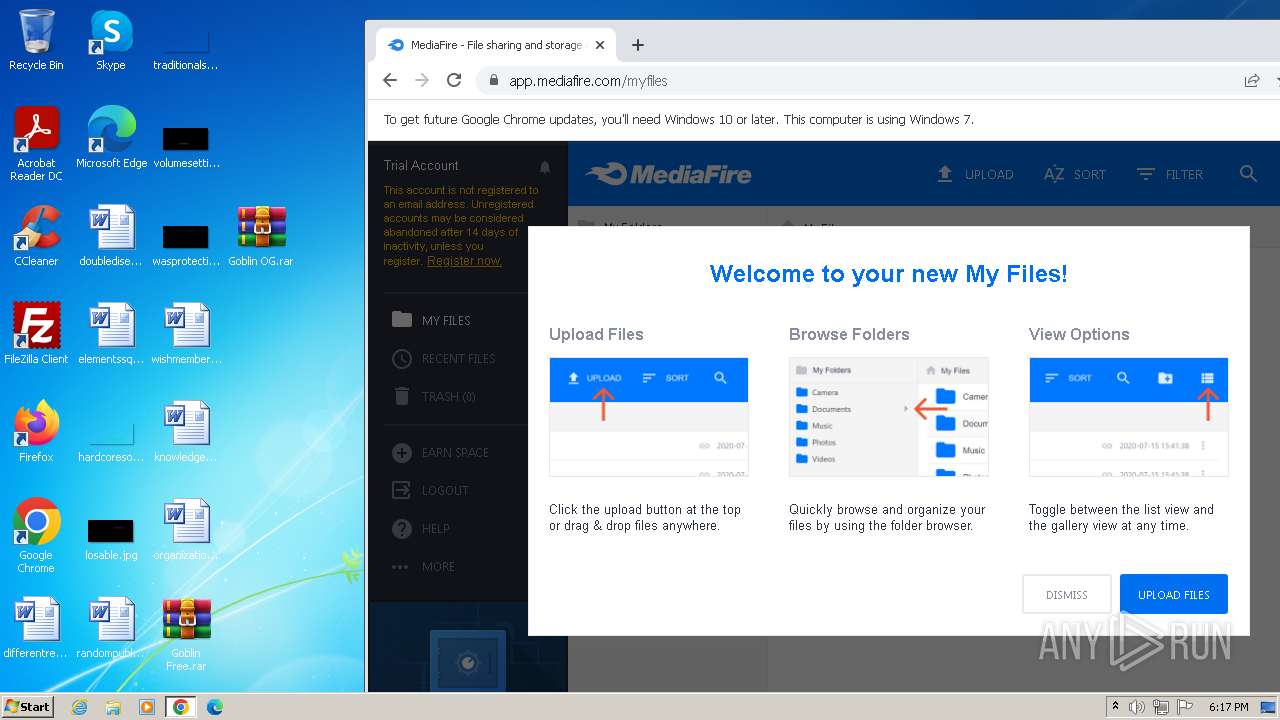This screenshot has height=720, width=1280.
Task: Open Windows Media Player from the taskbar
Action: pyautogui.click(x=147, y=707)
